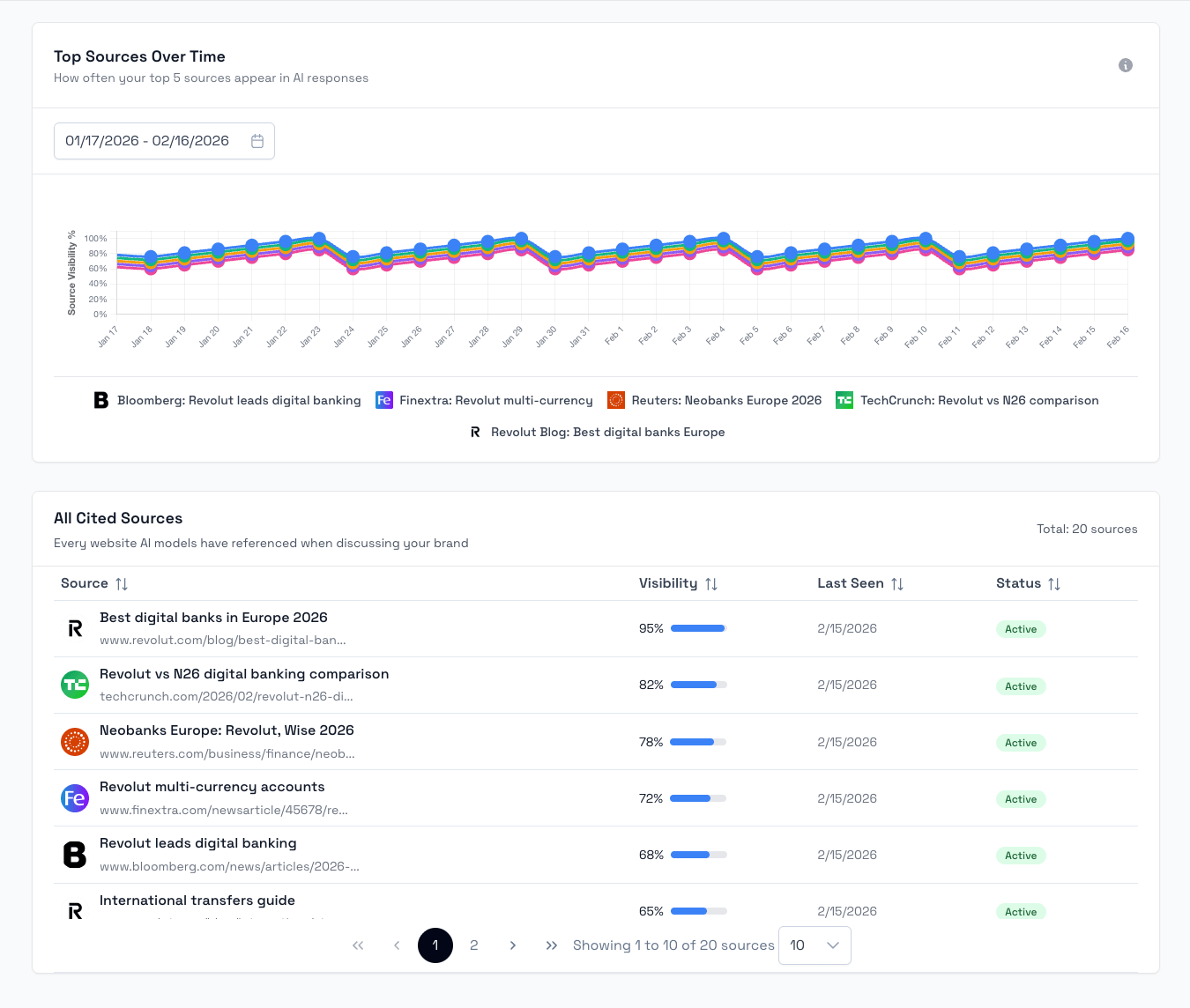Click the last-page double arrow in pagination
1190x1008 pixels.
[552, 945]
